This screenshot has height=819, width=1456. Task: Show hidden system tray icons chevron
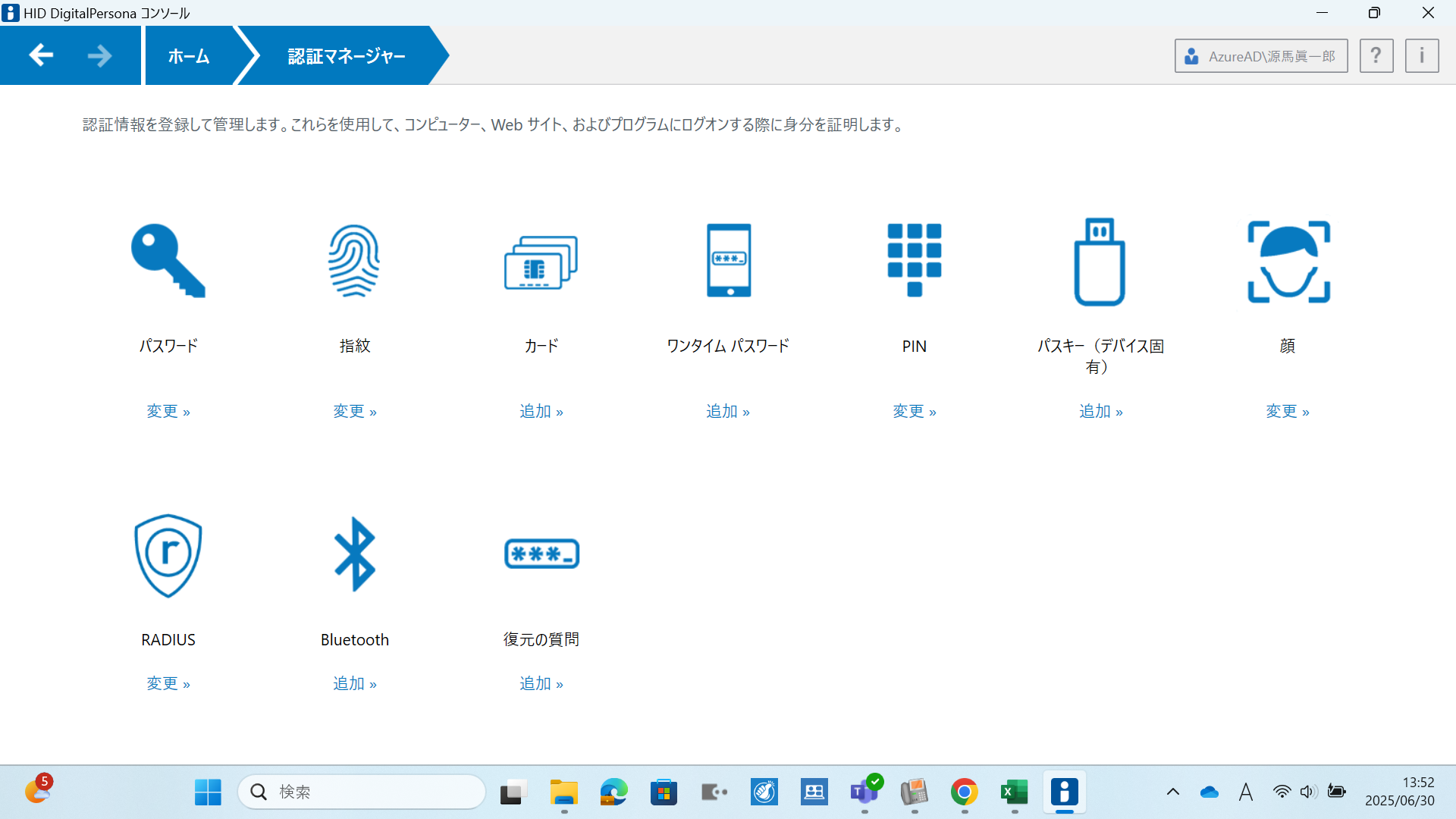1172,792
